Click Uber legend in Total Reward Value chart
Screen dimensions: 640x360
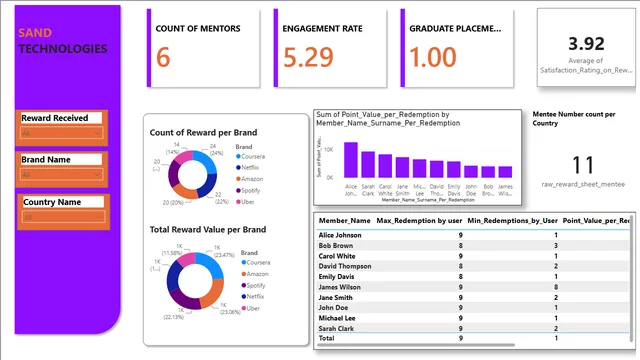point(250,308)
